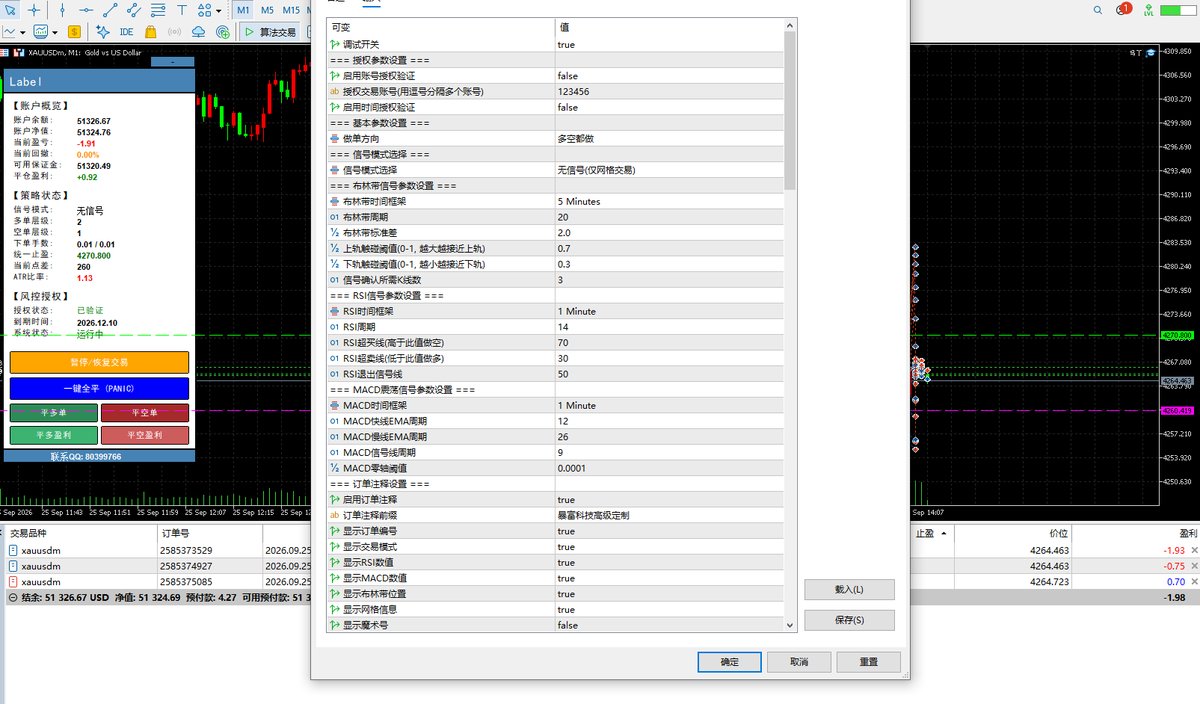Click the yellow dollar trade icon

pos(75,32)
